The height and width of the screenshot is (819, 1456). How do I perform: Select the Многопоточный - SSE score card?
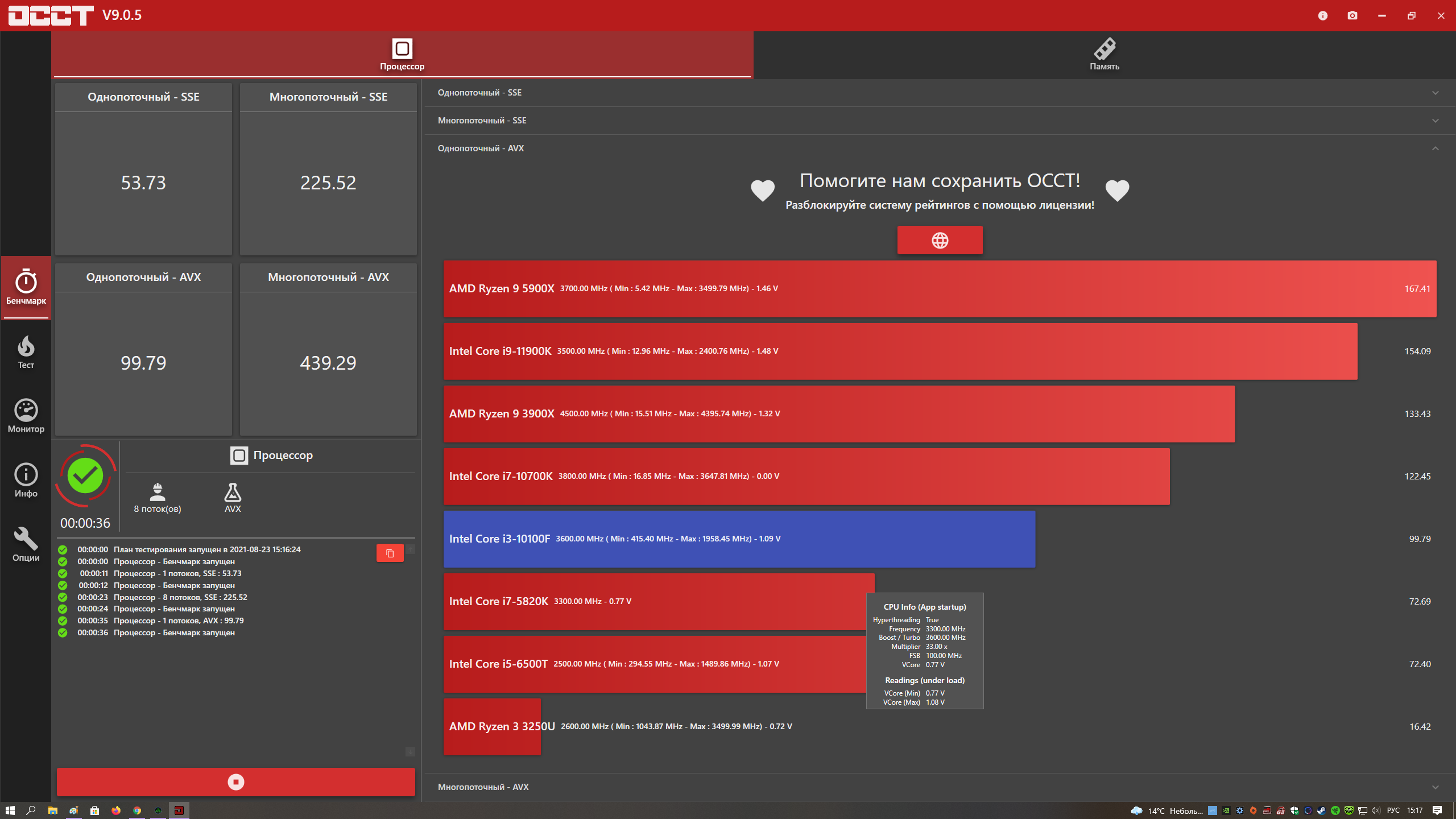pyautogui.click(x=328, y=169)
